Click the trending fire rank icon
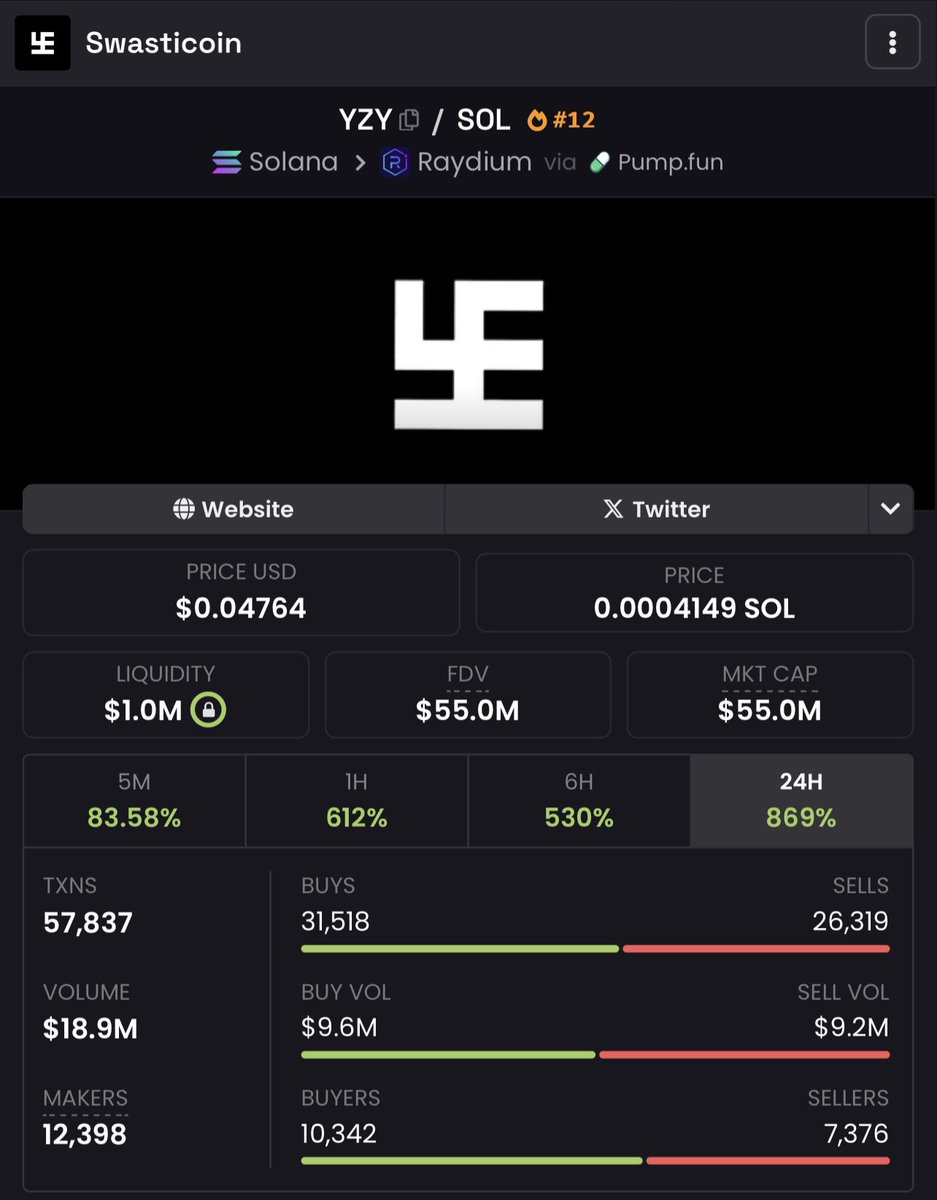 pos(537,120)
